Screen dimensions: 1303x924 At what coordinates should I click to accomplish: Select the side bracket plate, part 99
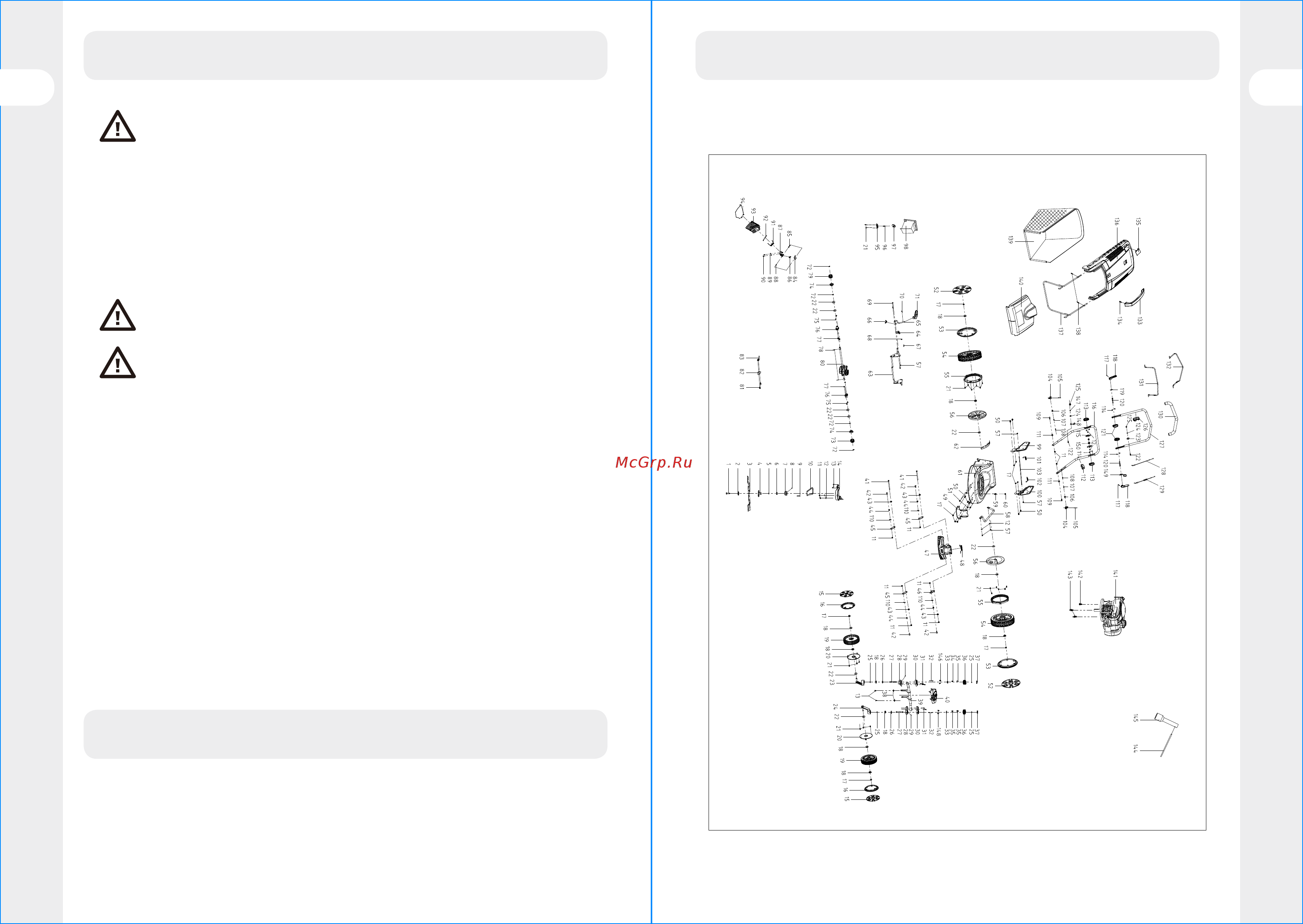click(1020, 447)
